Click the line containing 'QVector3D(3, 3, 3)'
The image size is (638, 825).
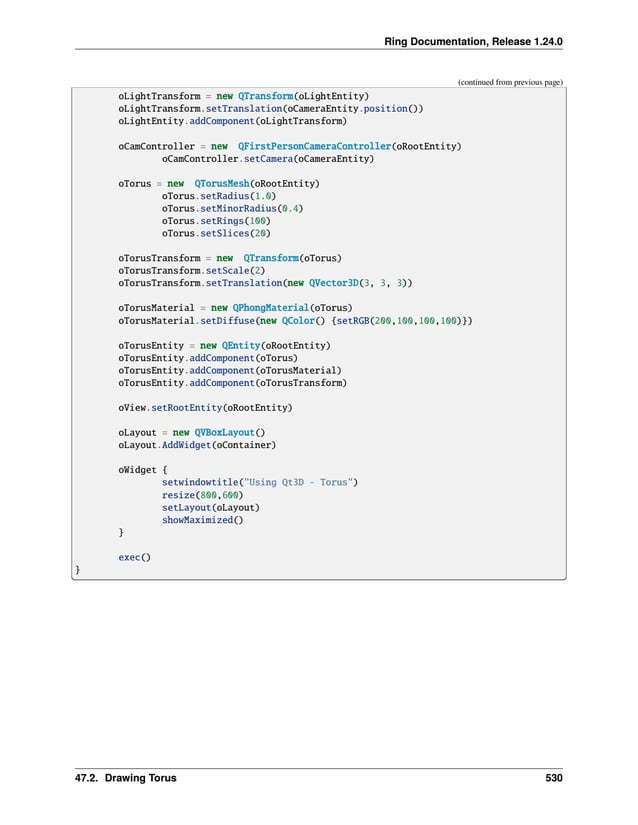tap(265, 283)
